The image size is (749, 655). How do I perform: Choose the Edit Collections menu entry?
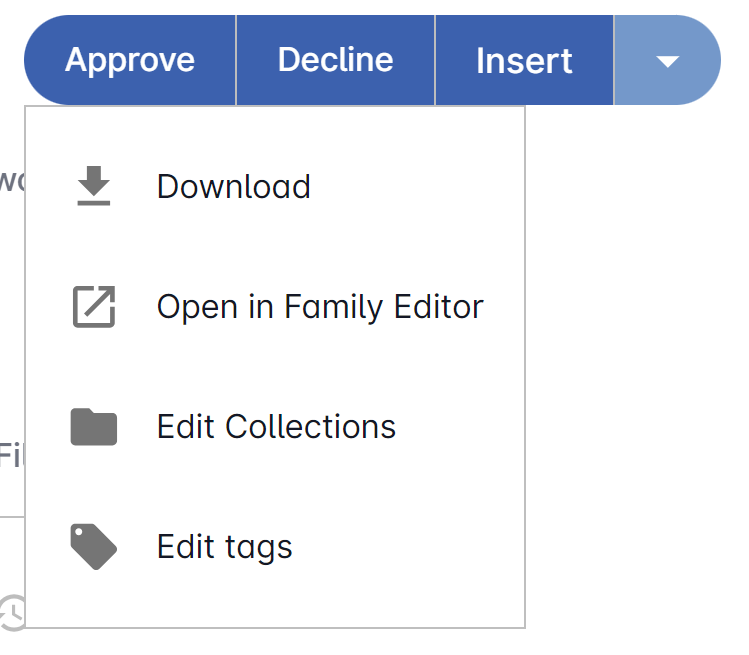click(x=276, y=427)
